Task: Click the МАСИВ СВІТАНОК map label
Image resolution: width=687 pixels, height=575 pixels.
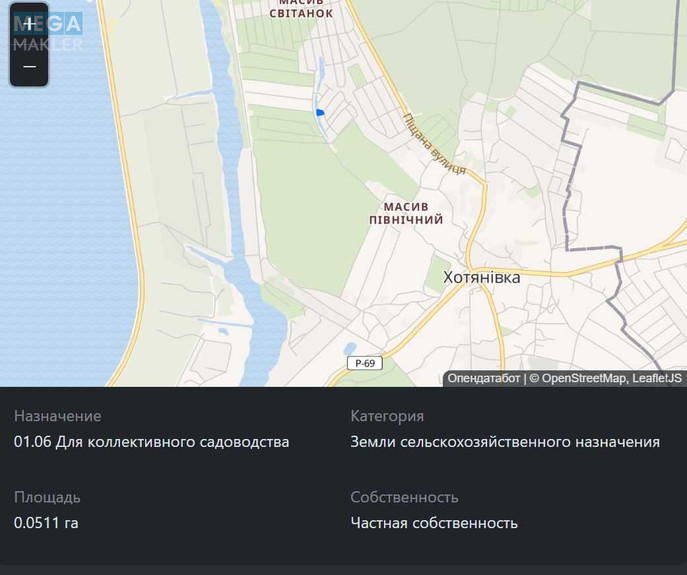Action: click(x=301, y=9)
